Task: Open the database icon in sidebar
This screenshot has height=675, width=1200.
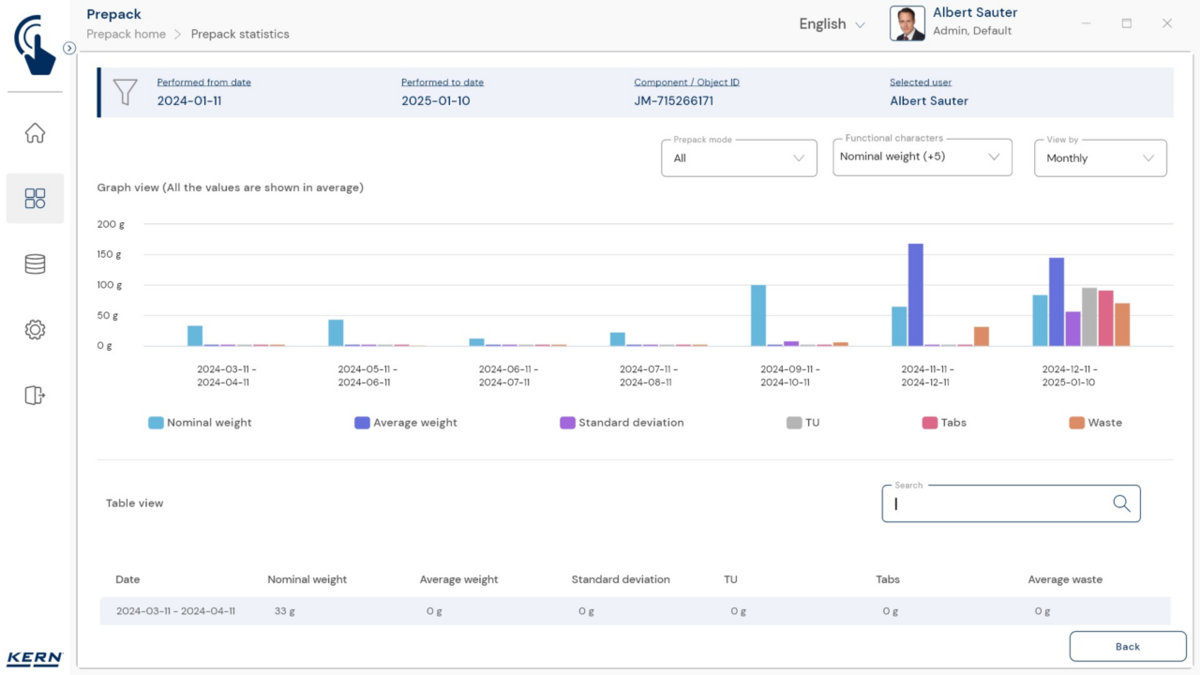Action: pyautogui.click(x=35, y=264)
